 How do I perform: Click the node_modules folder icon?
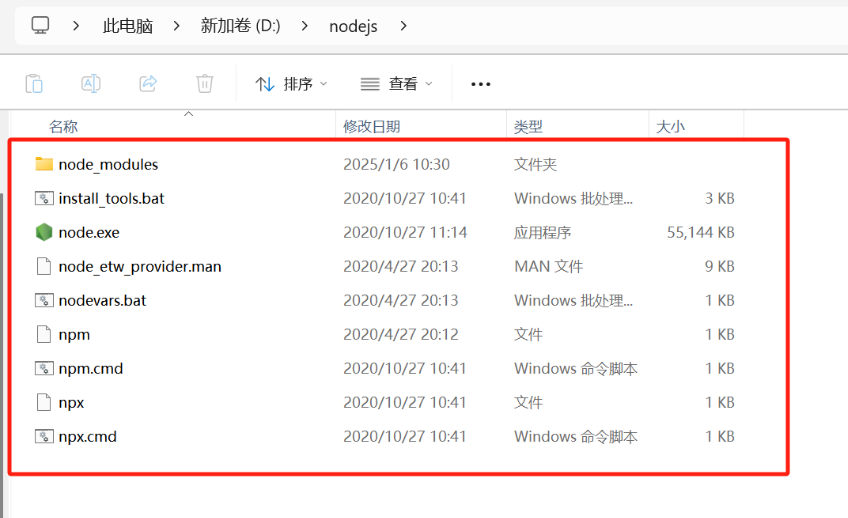point(44,164)
